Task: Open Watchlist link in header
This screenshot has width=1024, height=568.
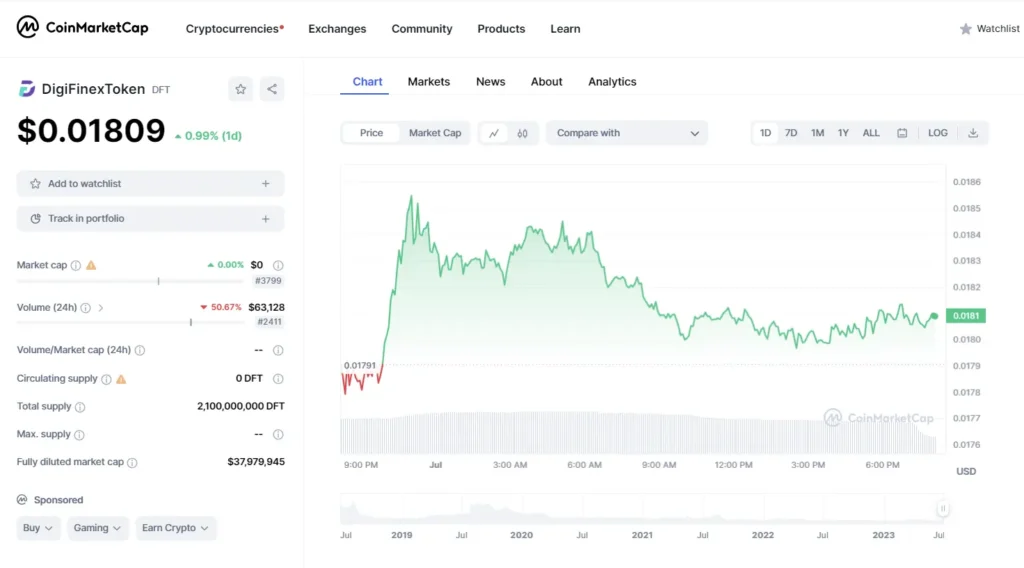Action: [x=989, y=29]
